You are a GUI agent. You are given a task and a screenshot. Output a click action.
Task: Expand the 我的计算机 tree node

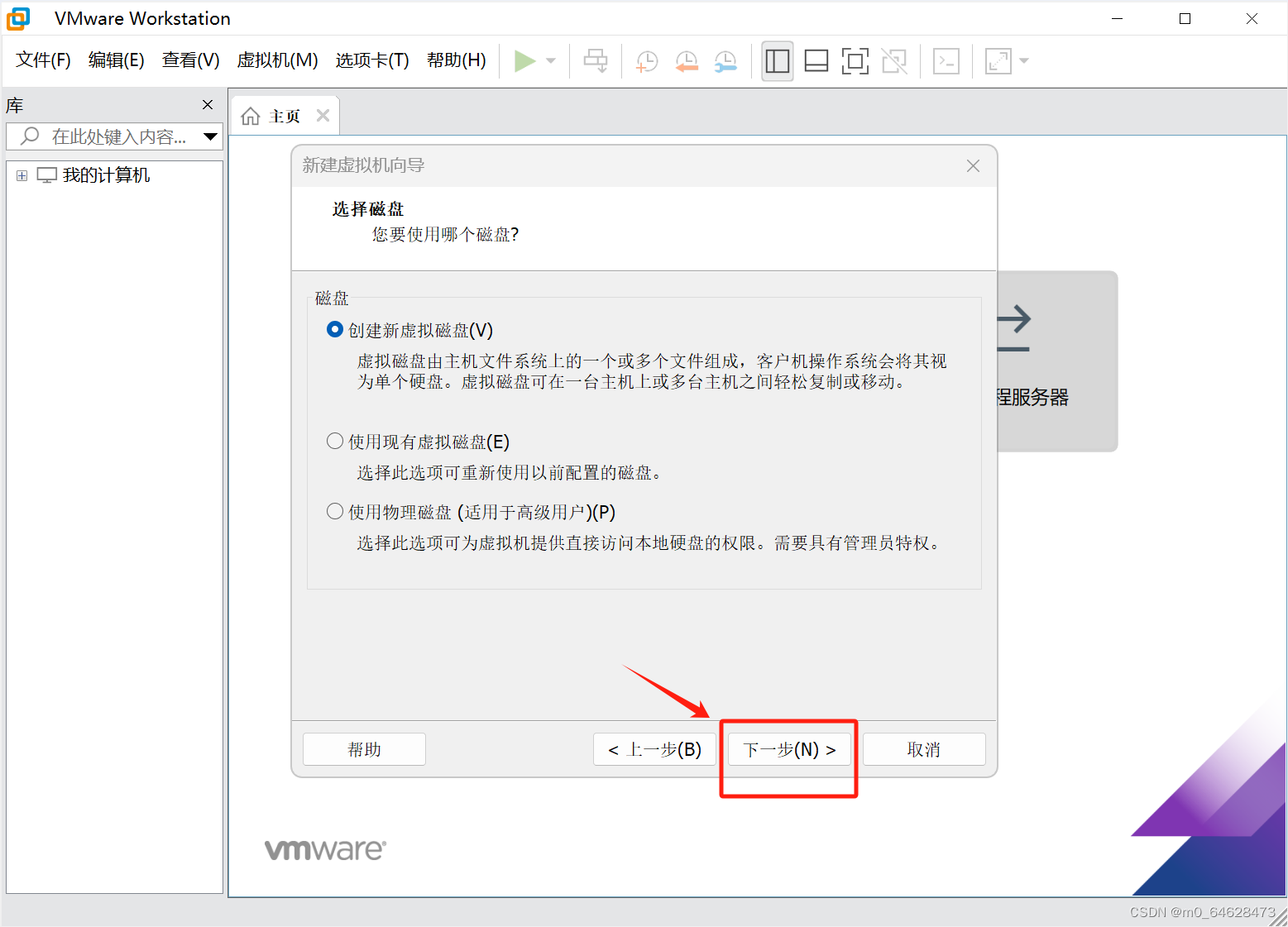tap(22, 175)
